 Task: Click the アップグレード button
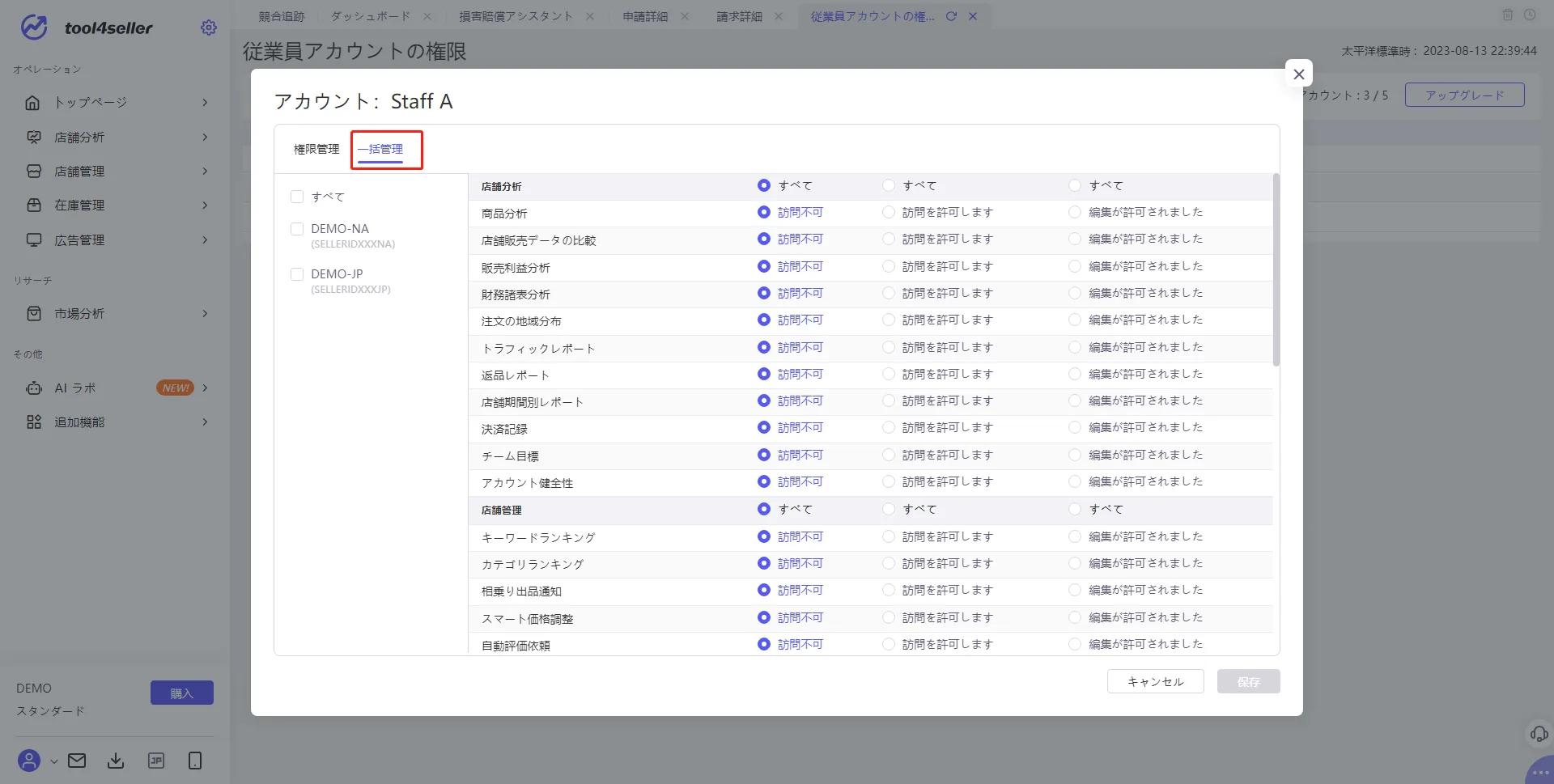tap(1465, 95)
